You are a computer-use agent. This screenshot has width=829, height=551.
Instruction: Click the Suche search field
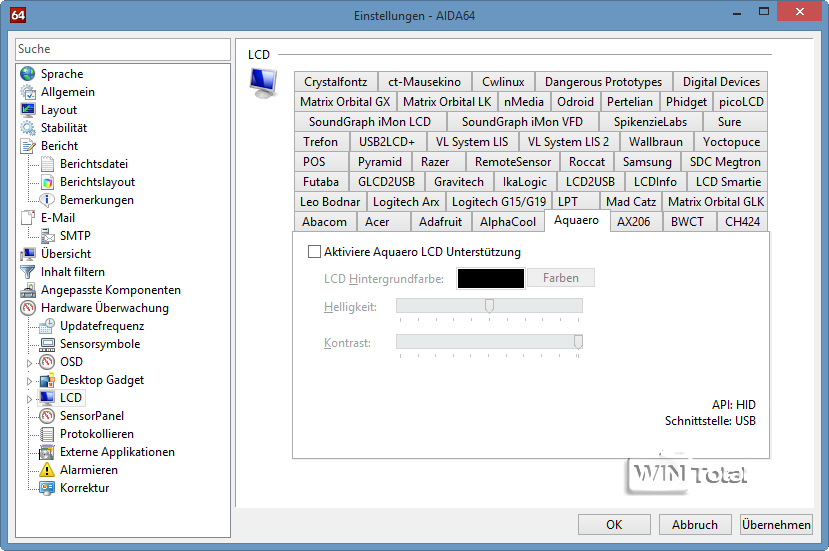click(x=123, y=49)
